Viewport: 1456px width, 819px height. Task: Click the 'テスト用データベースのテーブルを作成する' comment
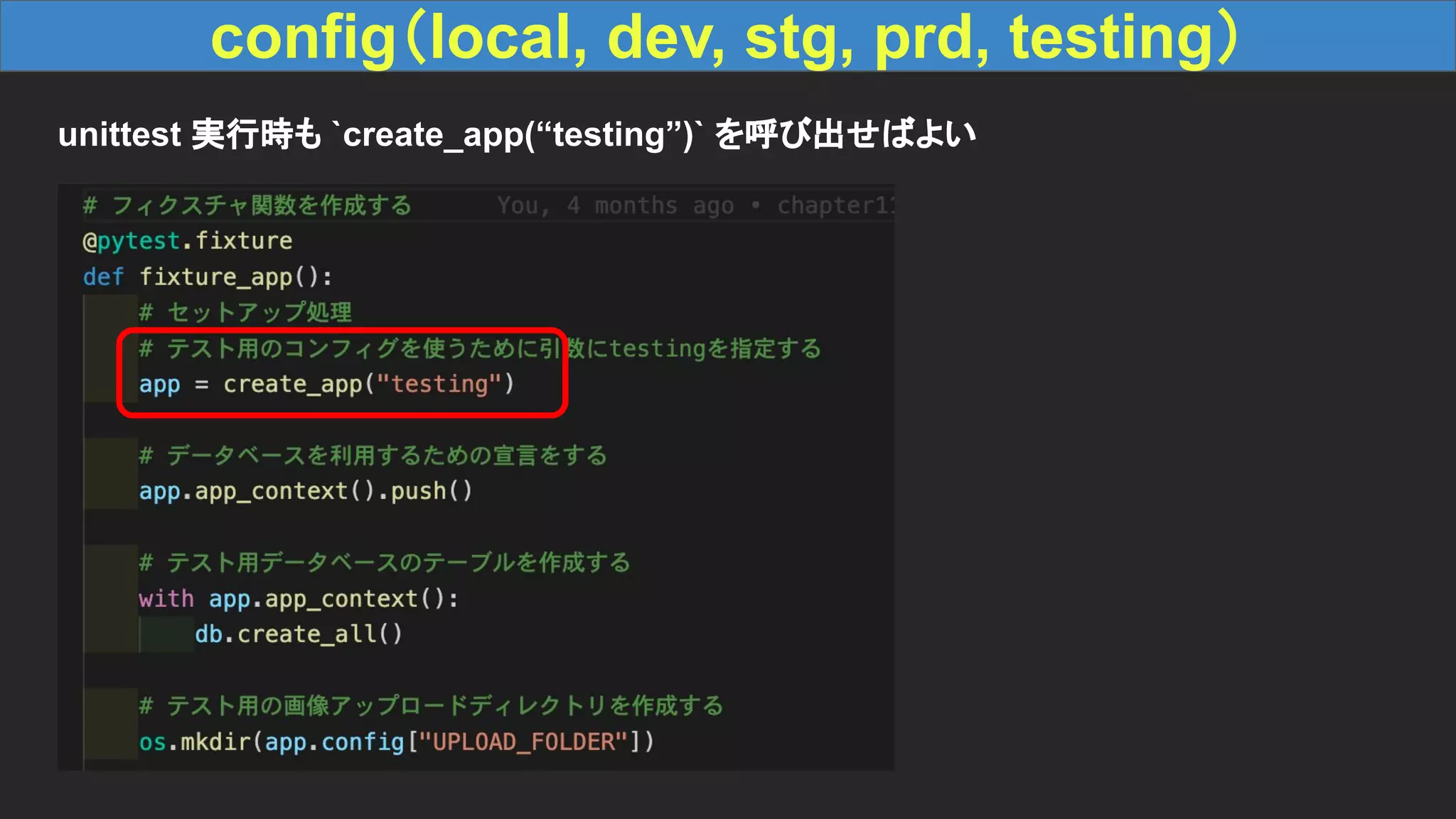tap(385, 563)
